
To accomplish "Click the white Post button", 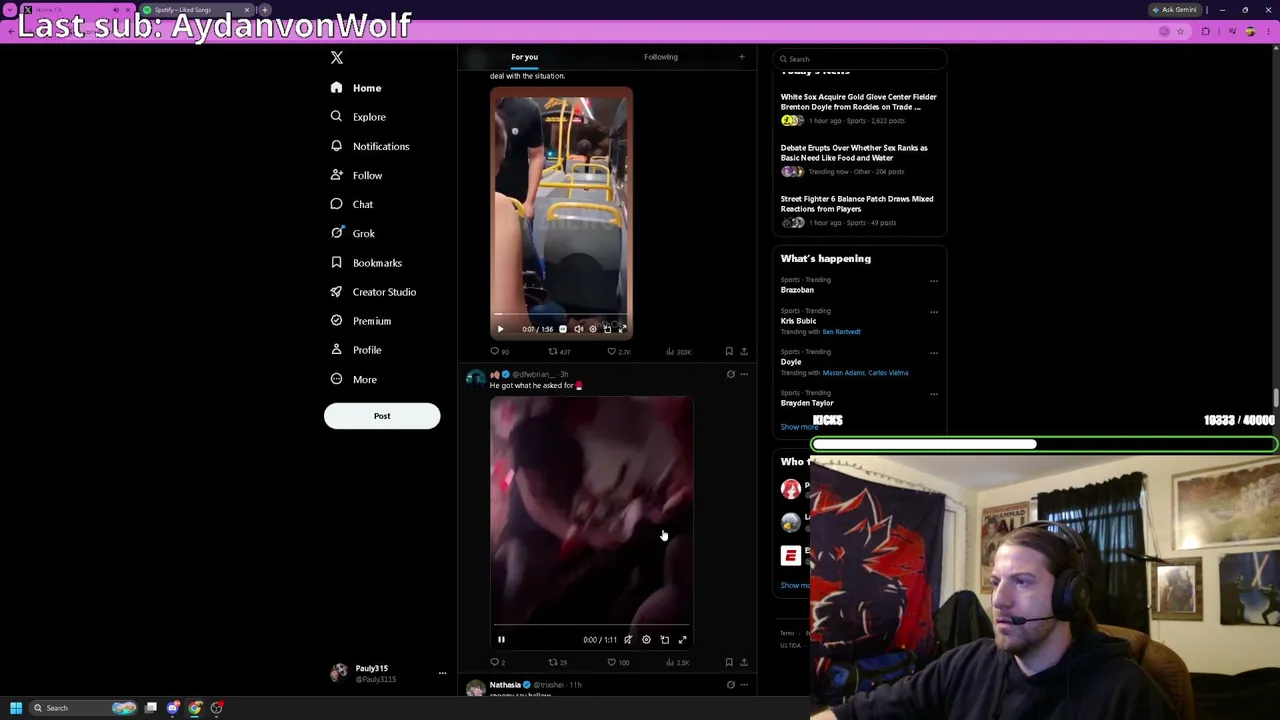I will (x=382, y=416).
